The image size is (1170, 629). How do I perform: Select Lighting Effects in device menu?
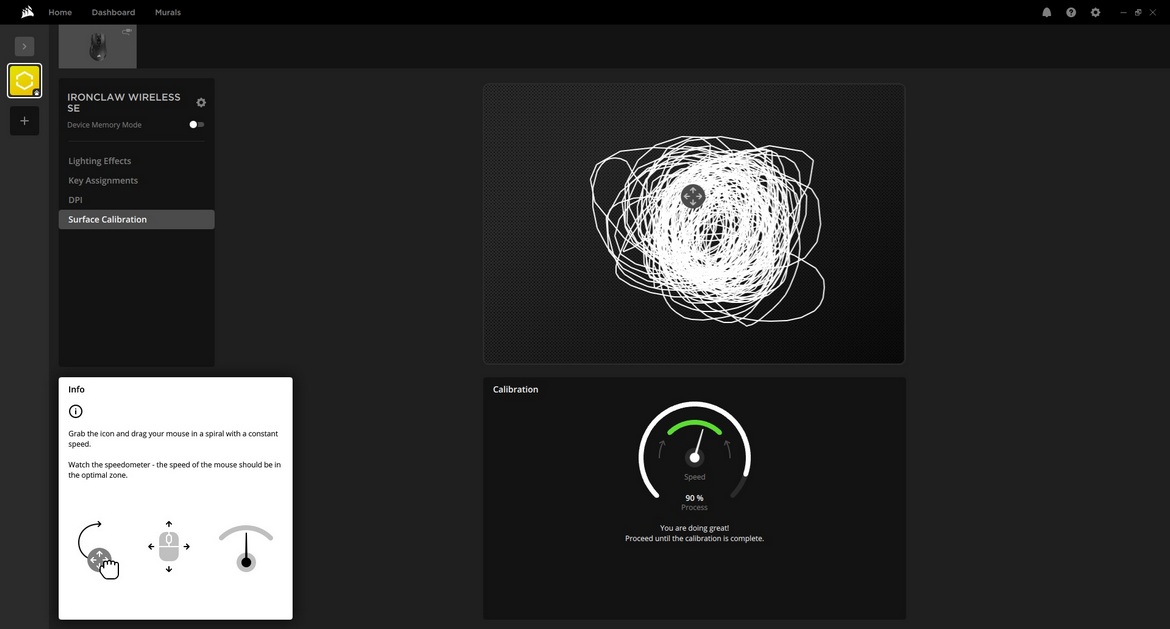pyautogui.click(x=99, y=161)
